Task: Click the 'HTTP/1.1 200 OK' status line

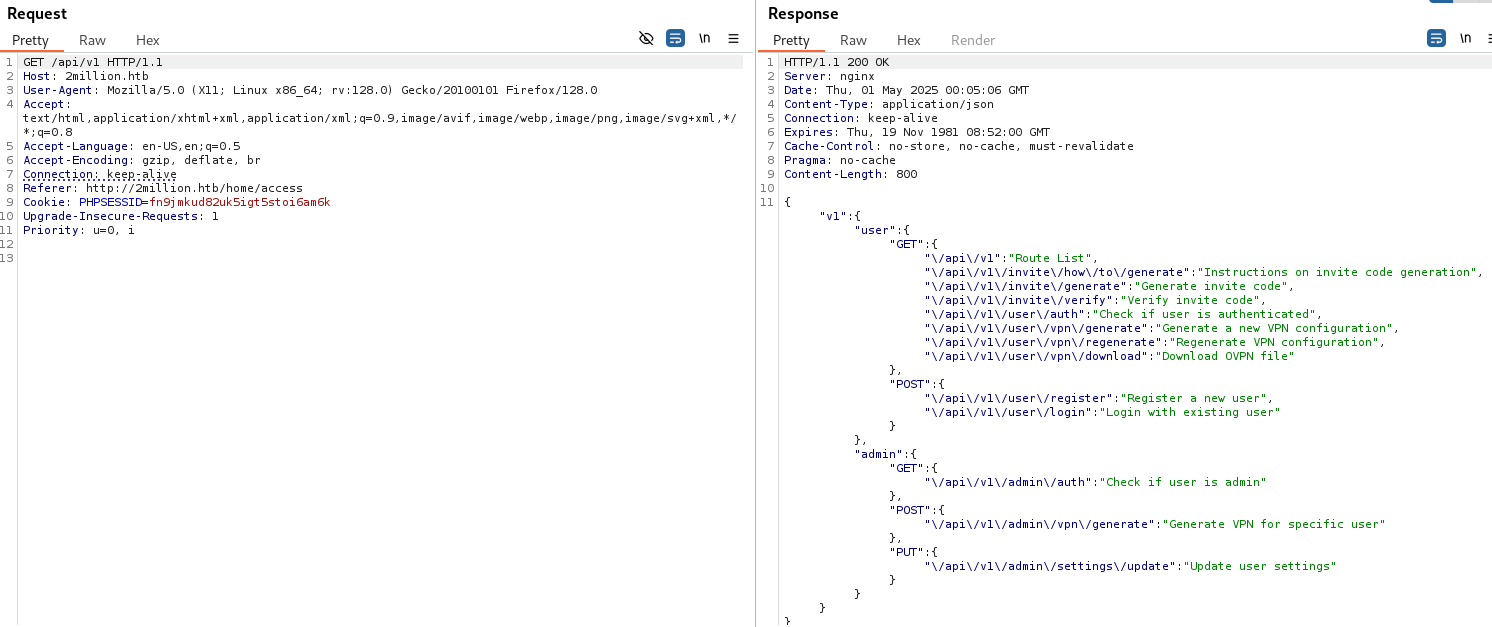Action: tap(836, 62)
